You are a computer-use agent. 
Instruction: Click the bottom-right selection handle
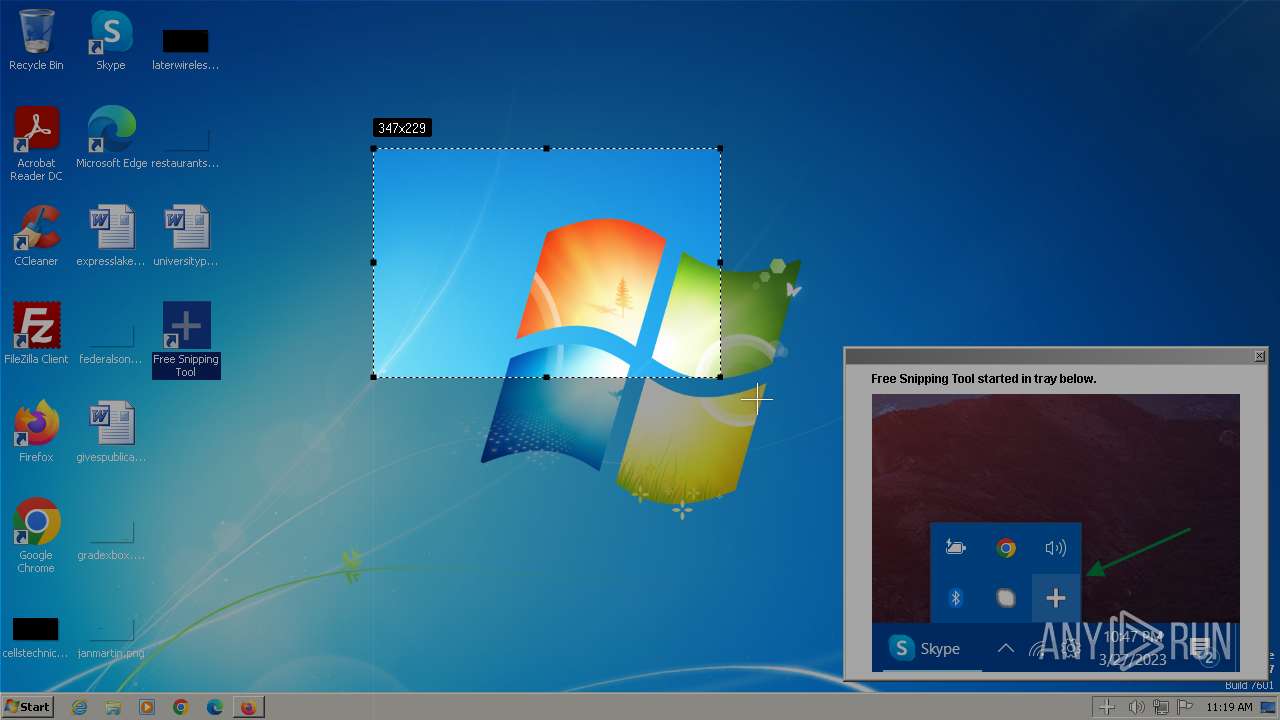click(720, 377)
